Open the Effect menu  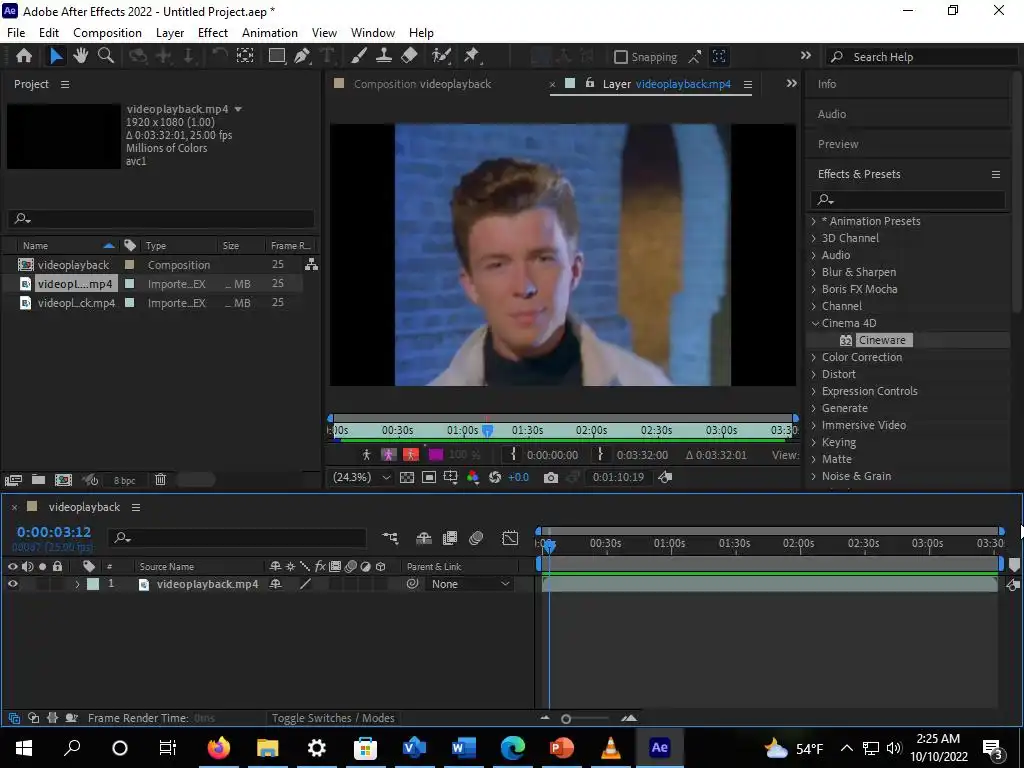coord(213,33)
